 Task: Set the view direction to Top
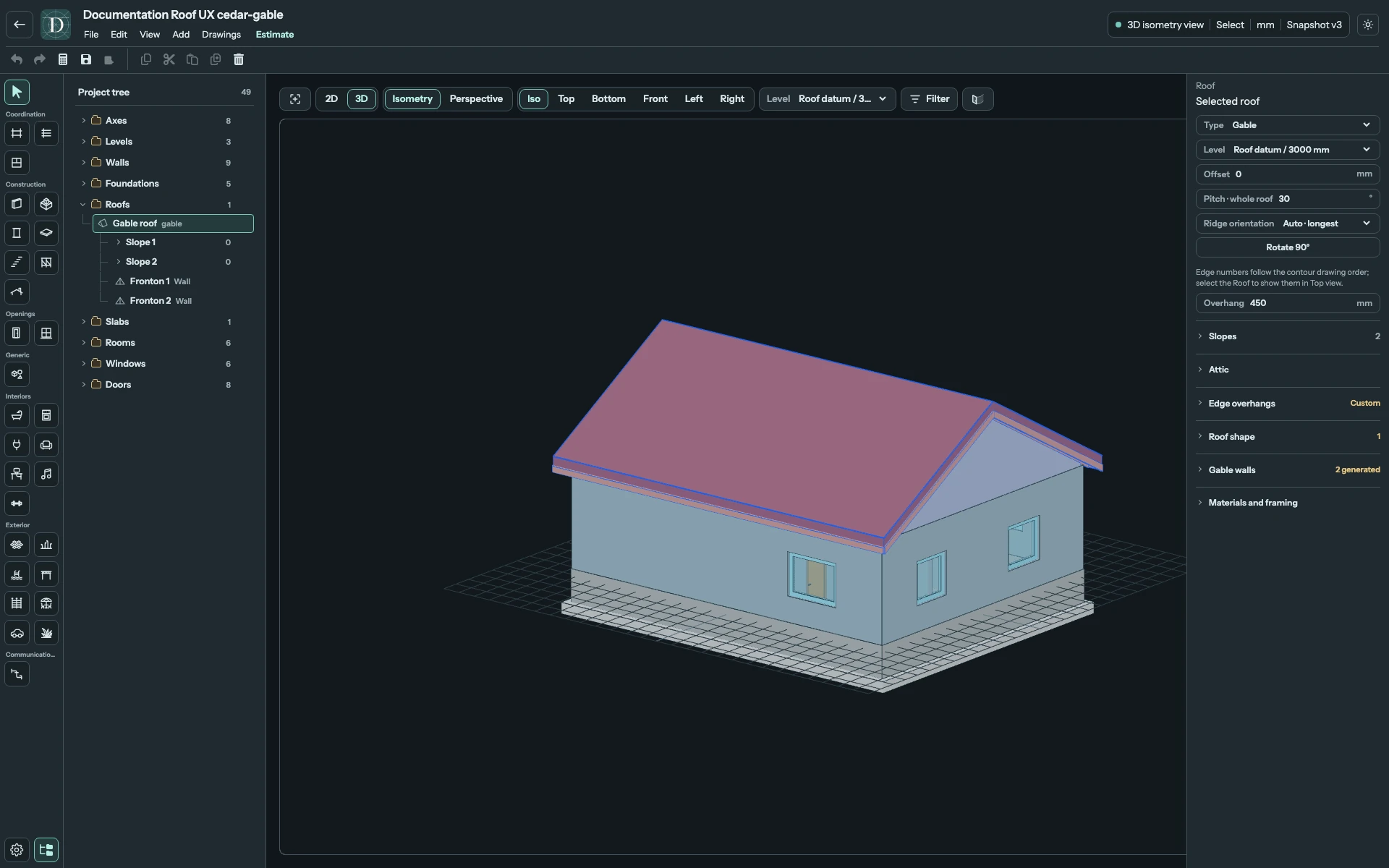coord(566,99)
